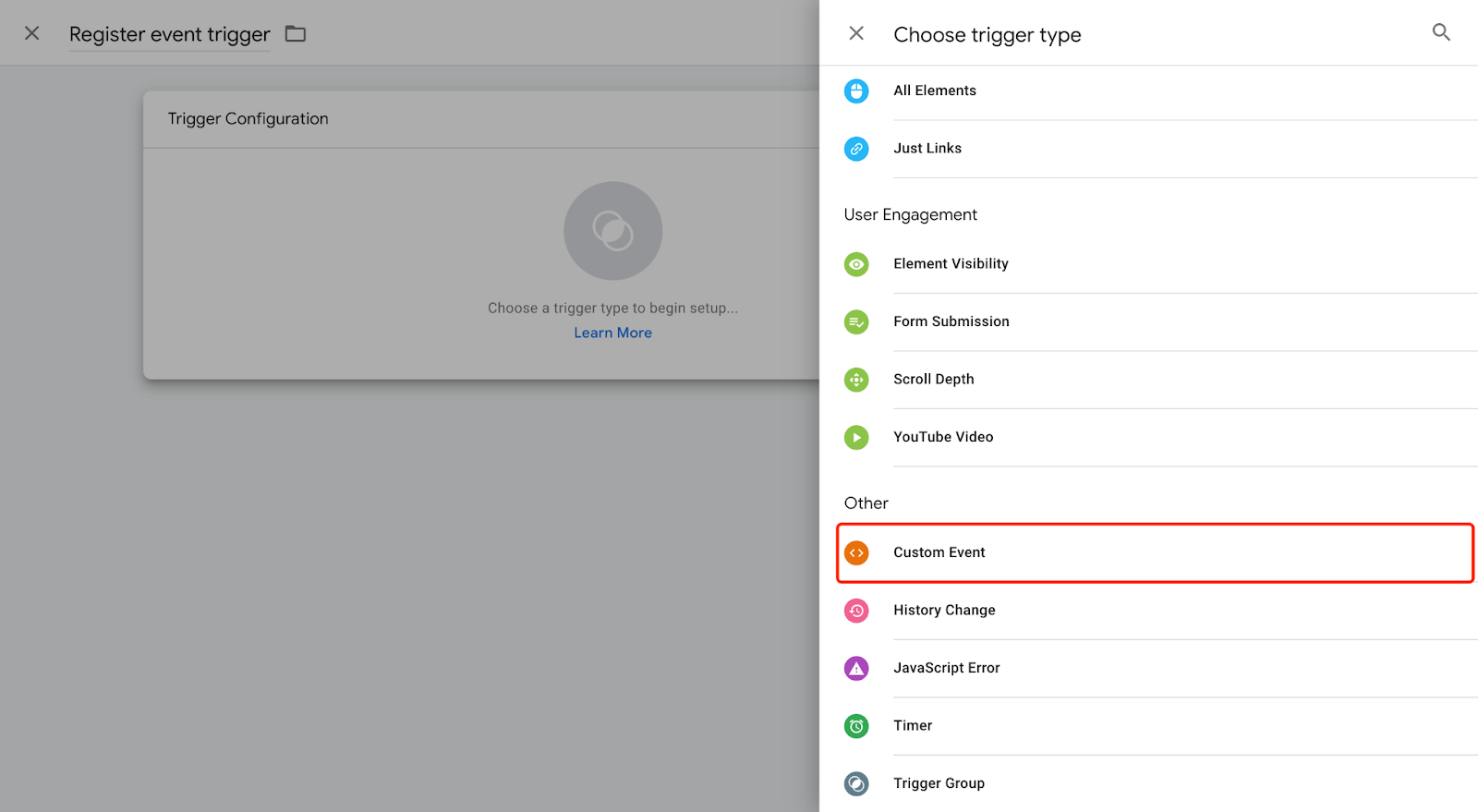The width and height of the screenshot is (1478, 812).
Task: Click the pink History Change icon
Action: coord(856,611)
